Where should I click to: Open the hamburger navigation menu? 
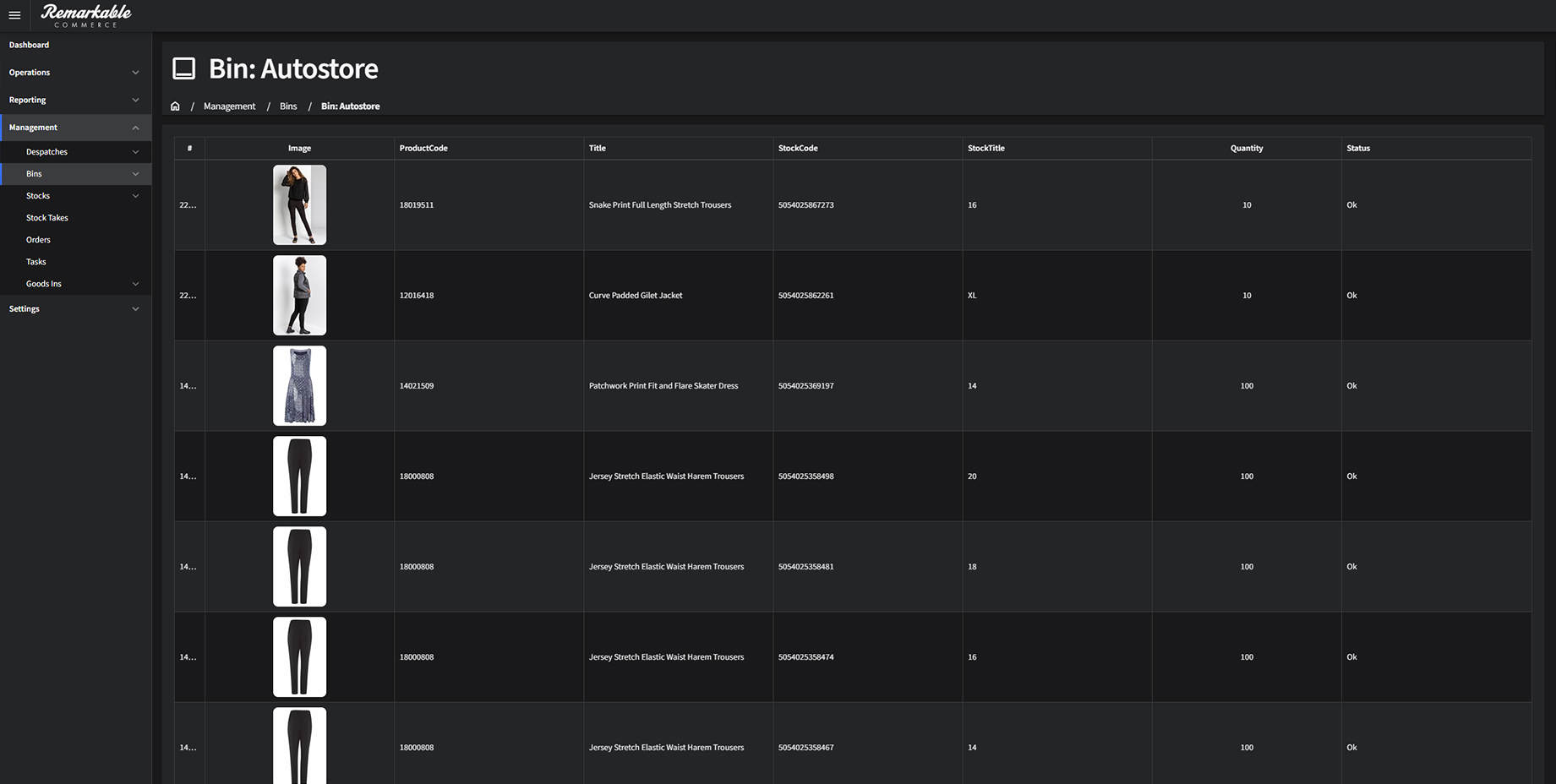(x=14, y=14)
